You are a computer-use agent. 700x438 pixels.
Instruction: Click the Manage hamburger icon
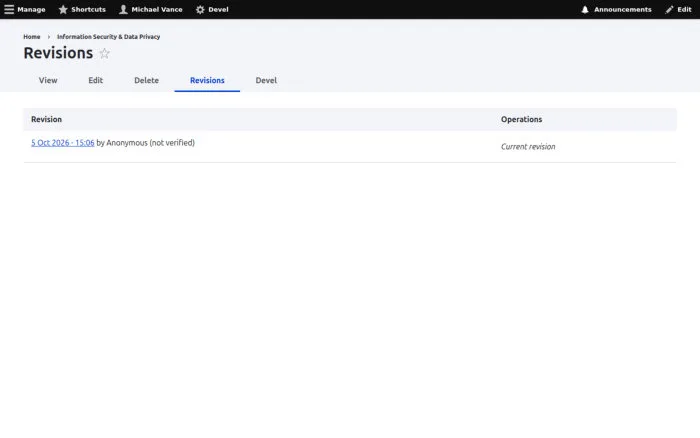[9, 9]
